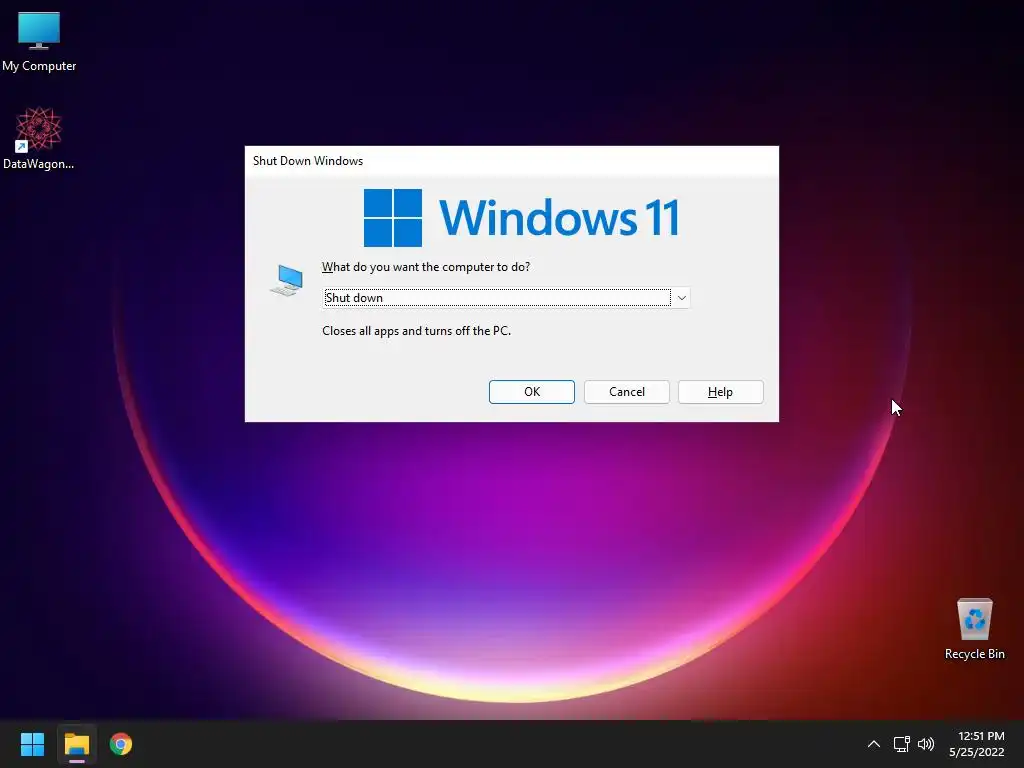1024x768 pixels.
Task: Open the Windows Start menu
Action: pyautogui.click(x=32, y=744)
